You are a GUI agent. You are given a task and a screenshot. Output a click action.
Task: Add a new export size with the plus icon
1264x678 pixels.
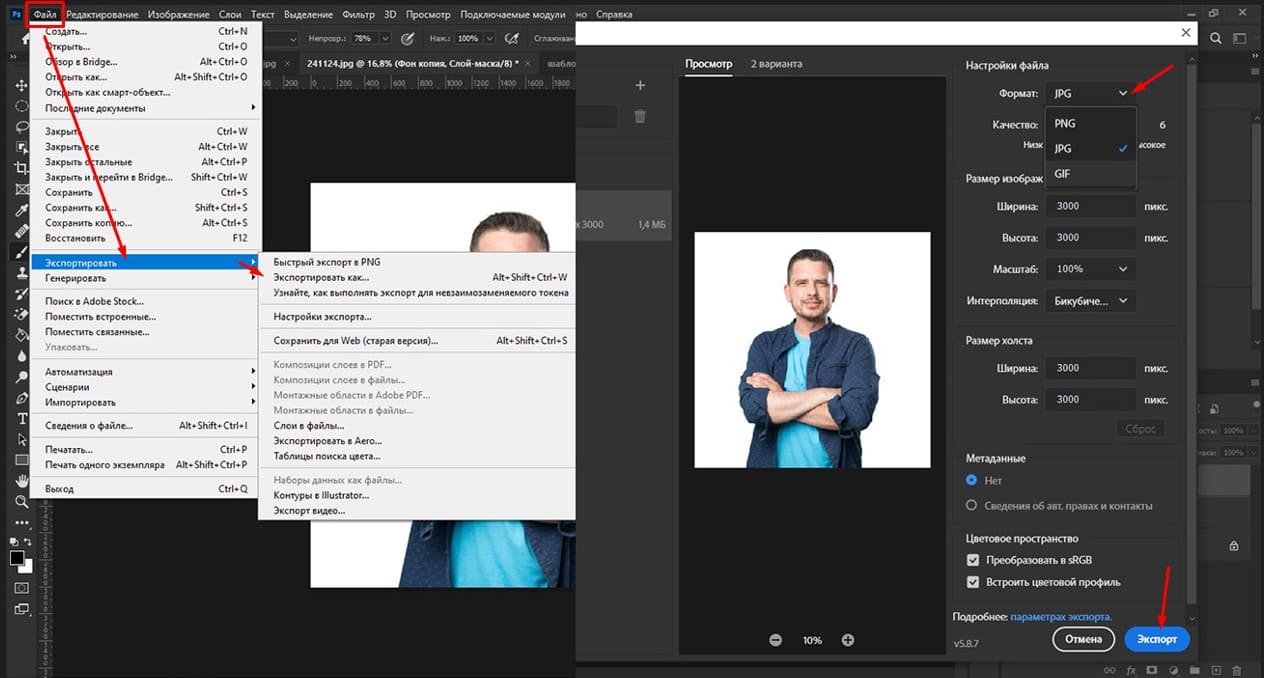640,86
